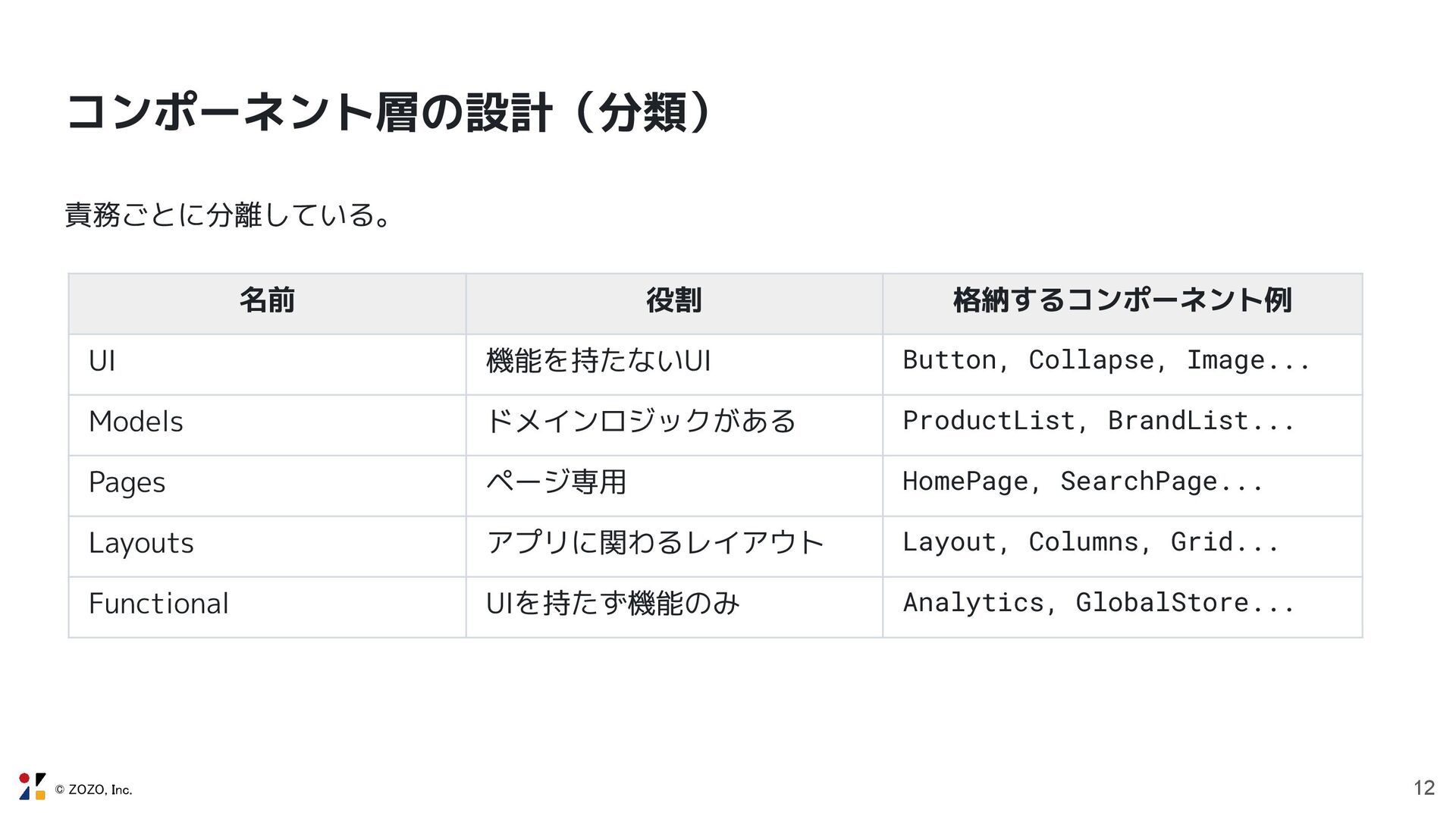
Task: Click the UIを持たず機能のみ role cell
Action: point(674,607)
